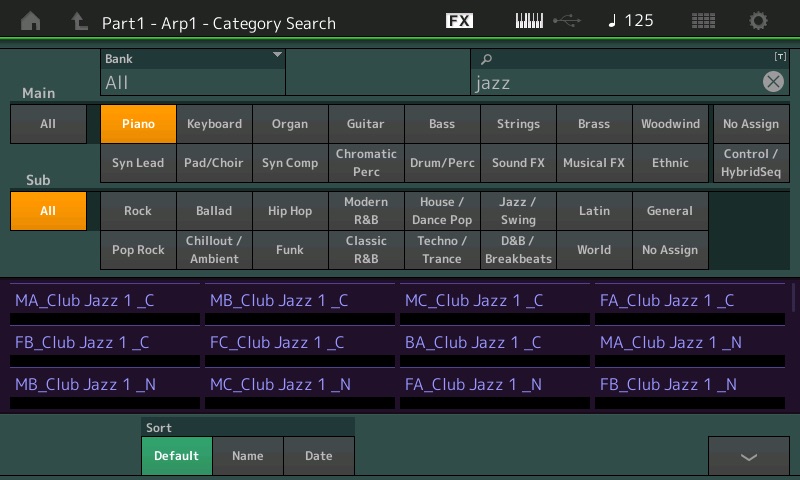Sort results by Date

[x=319, y=456]
